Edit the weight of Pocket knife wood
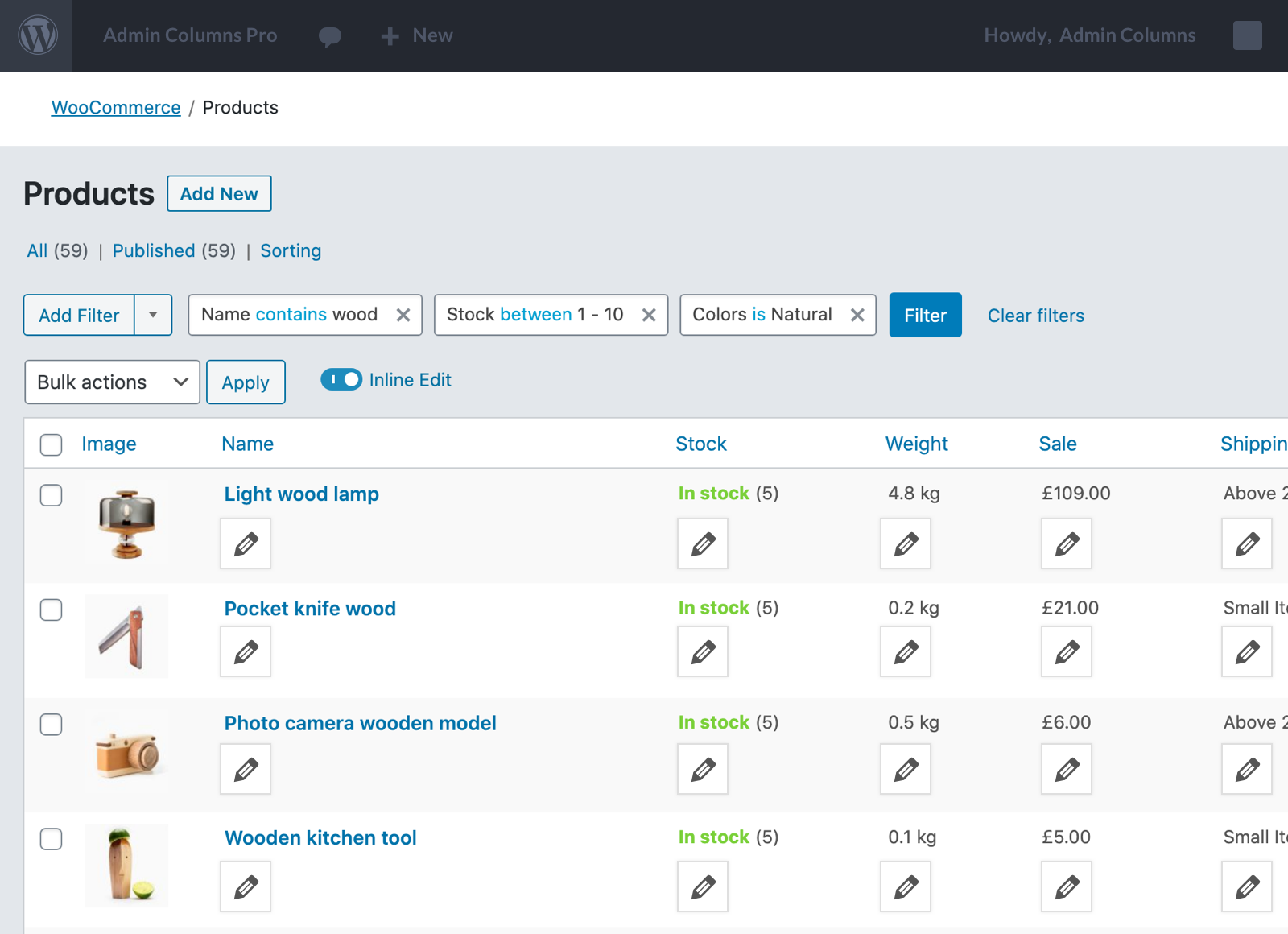 (x=905, y=652)
